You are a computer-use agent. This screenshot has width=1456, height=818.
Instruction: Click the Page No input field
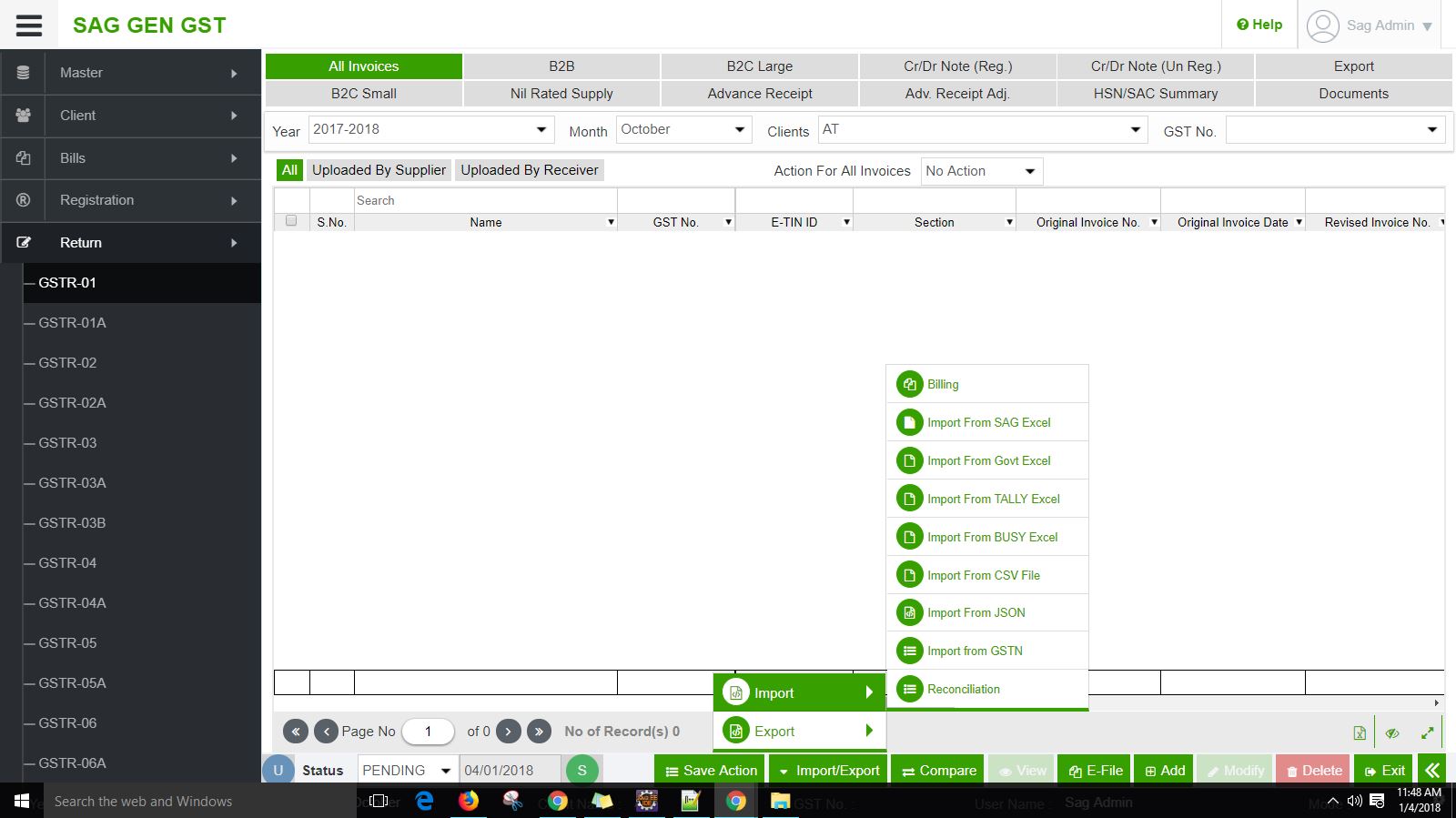pos(428,731)
